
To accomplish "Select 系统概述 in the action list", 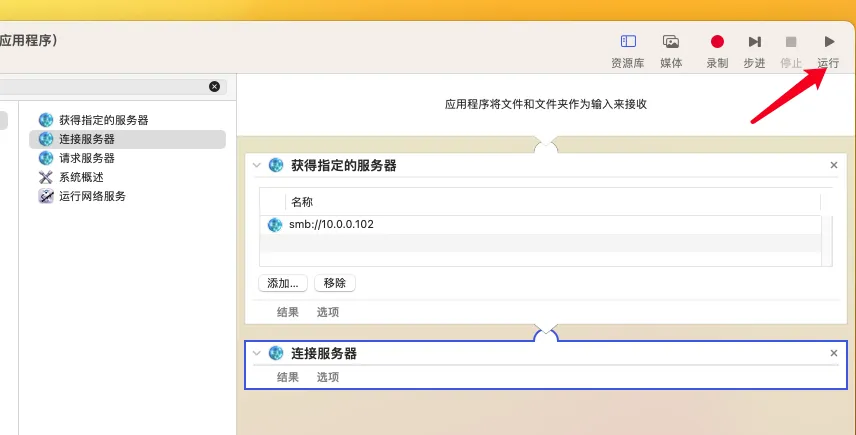I will click(81, 177).
